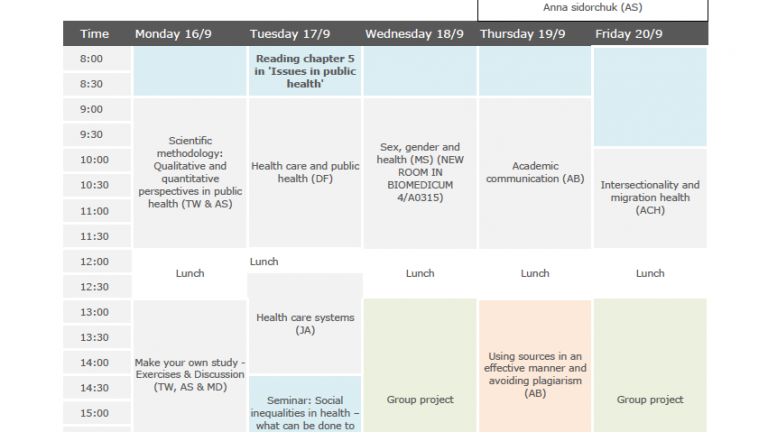Click the Health care systems (JA) block

coord(305,324)
